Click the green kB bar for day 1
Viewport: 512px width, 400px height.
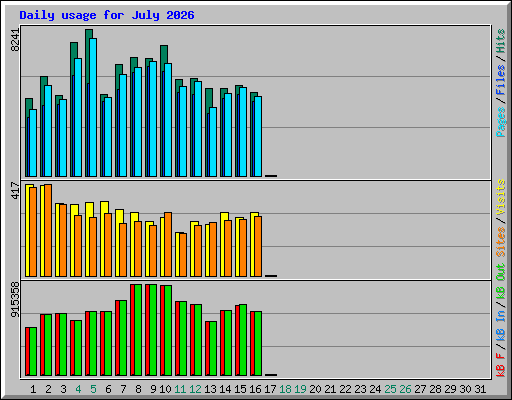(33, 351)
